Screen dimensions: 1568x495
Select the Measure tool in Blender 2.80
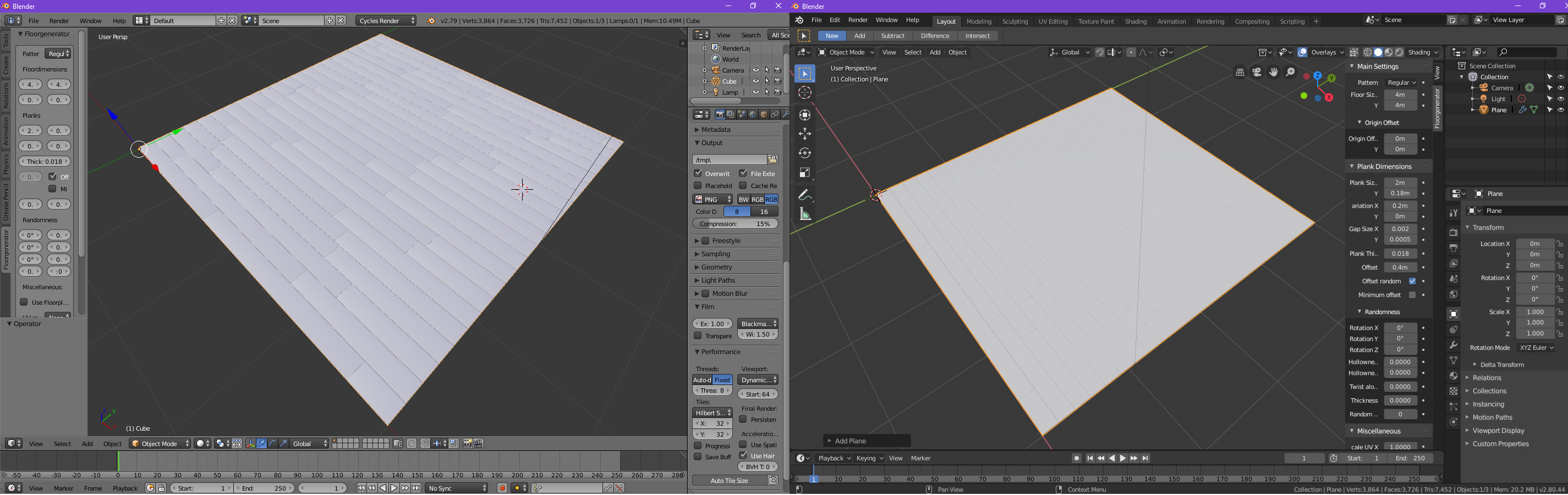point(805,214)
